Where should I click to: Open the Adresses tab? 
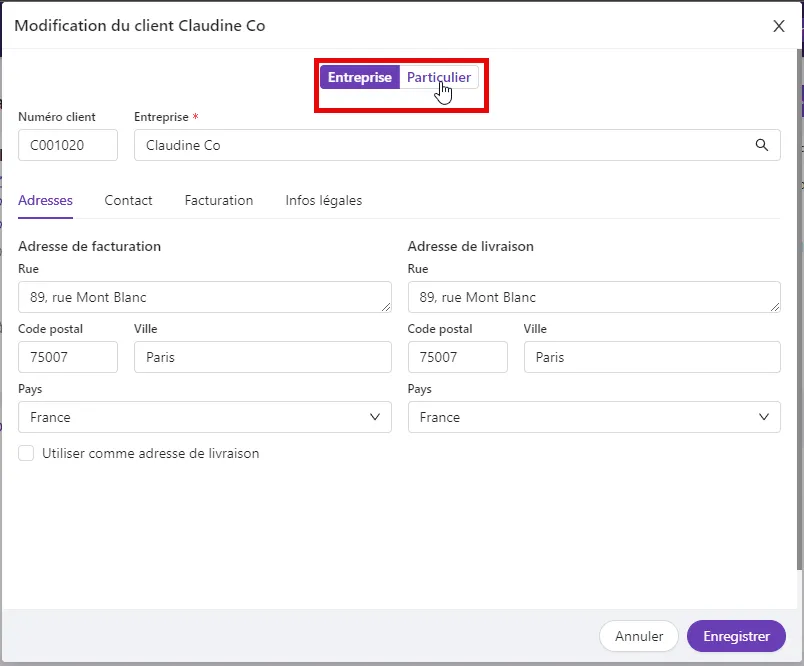coord(45,200)
